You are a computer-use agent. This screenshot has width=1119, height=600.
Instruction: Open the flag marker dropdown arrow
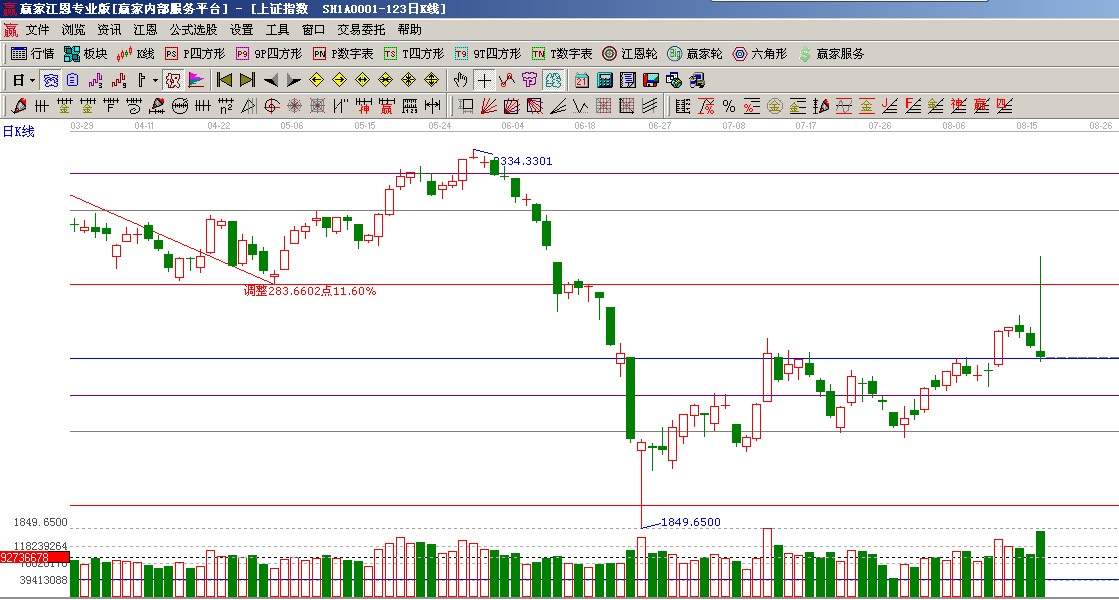click(x=154, y=80)
